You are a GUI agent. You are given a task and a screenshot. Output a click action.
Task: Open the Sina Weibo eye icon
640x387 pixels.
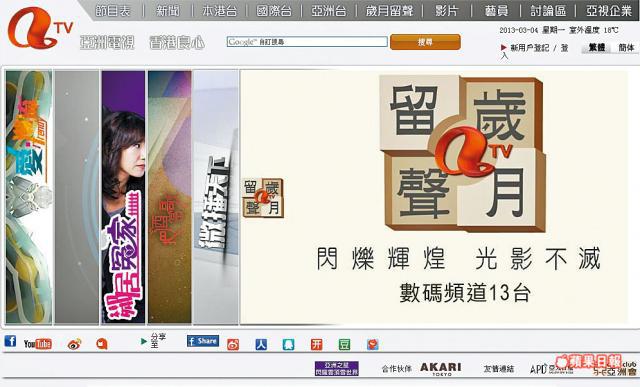74,344
